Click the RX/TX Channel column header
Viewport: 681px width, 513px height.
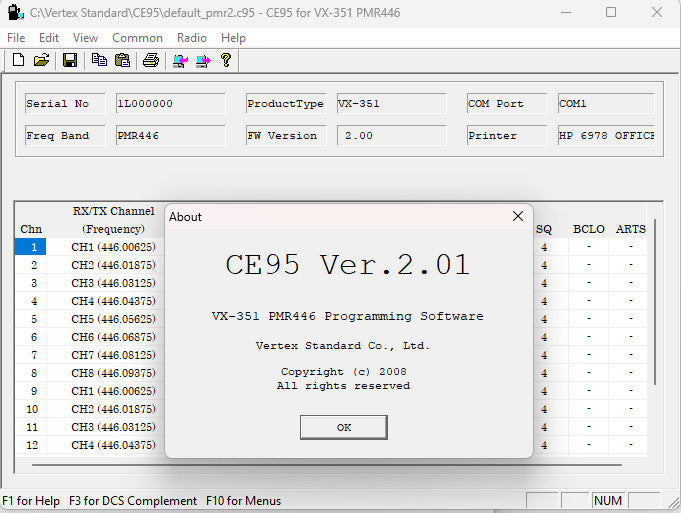[113, 220]
